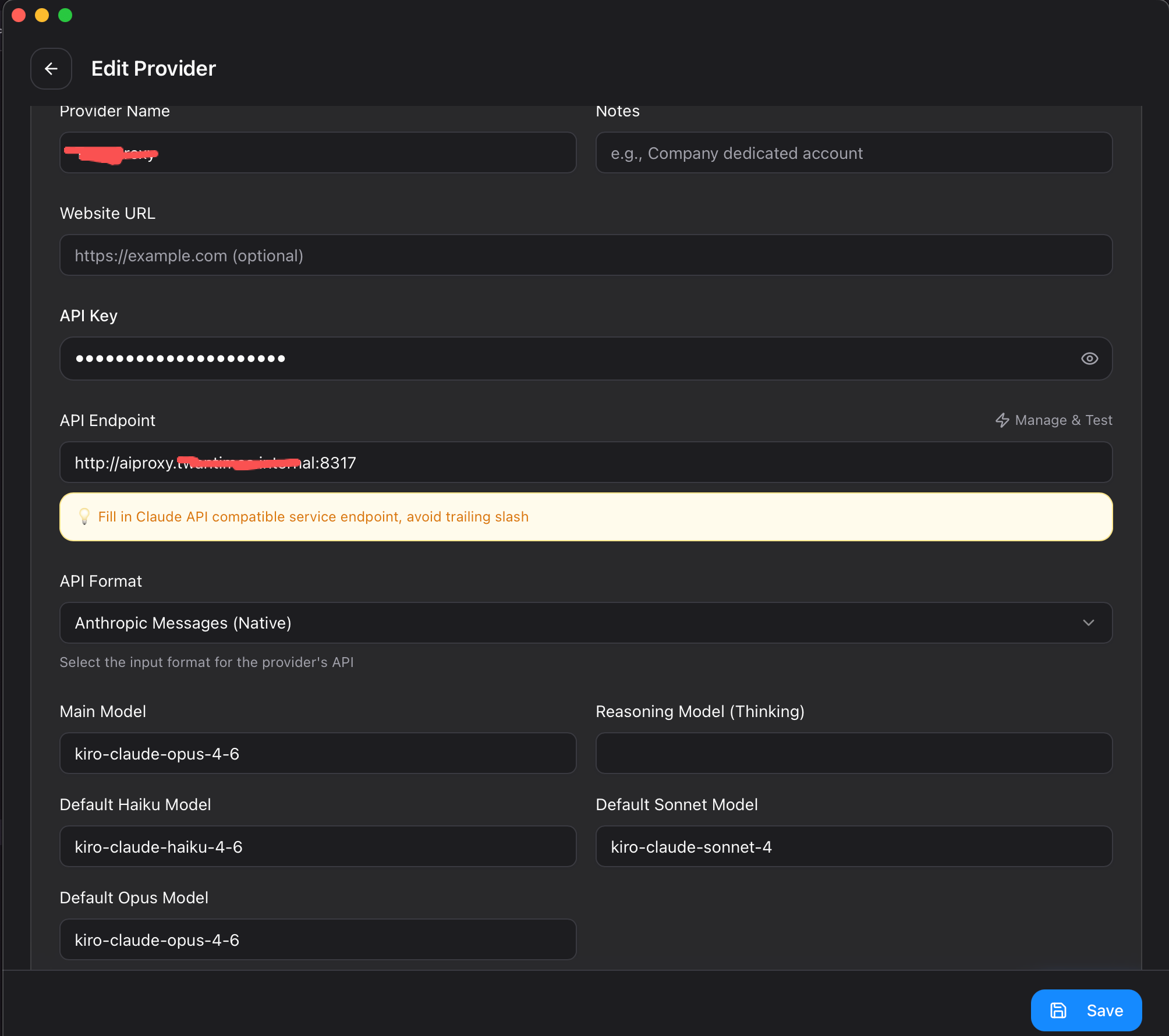Viewport: 1169px width, 1036px height.
Task: Edit the Main Model field
Action: (x=318, y=754)
